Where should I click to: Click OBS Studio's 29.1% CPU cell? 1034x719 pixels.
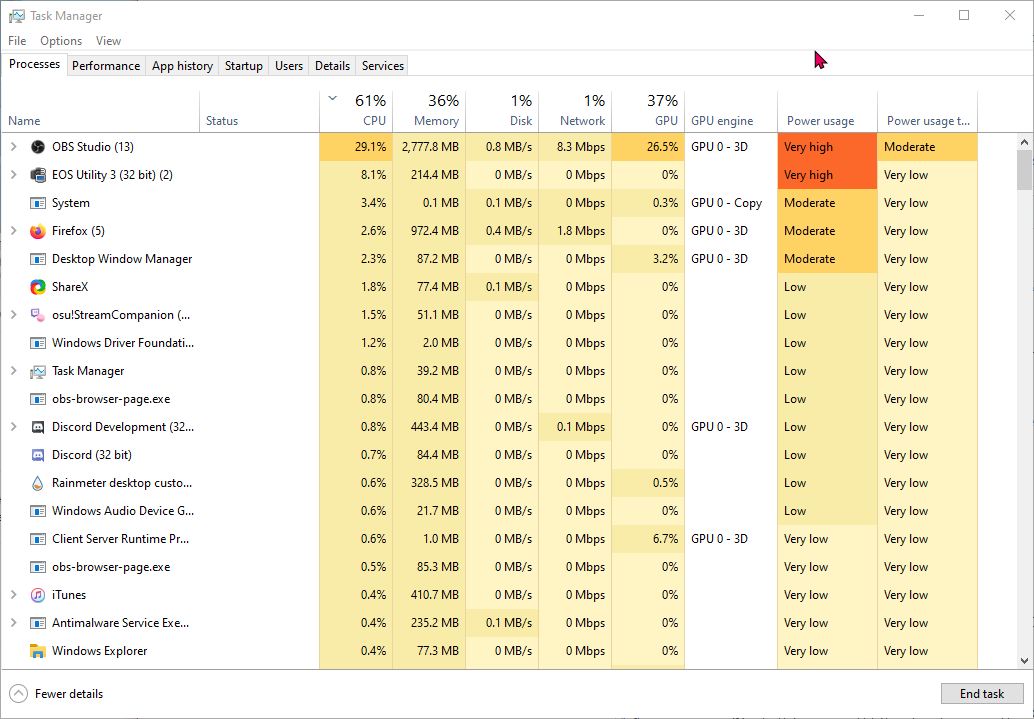point(356,147)
